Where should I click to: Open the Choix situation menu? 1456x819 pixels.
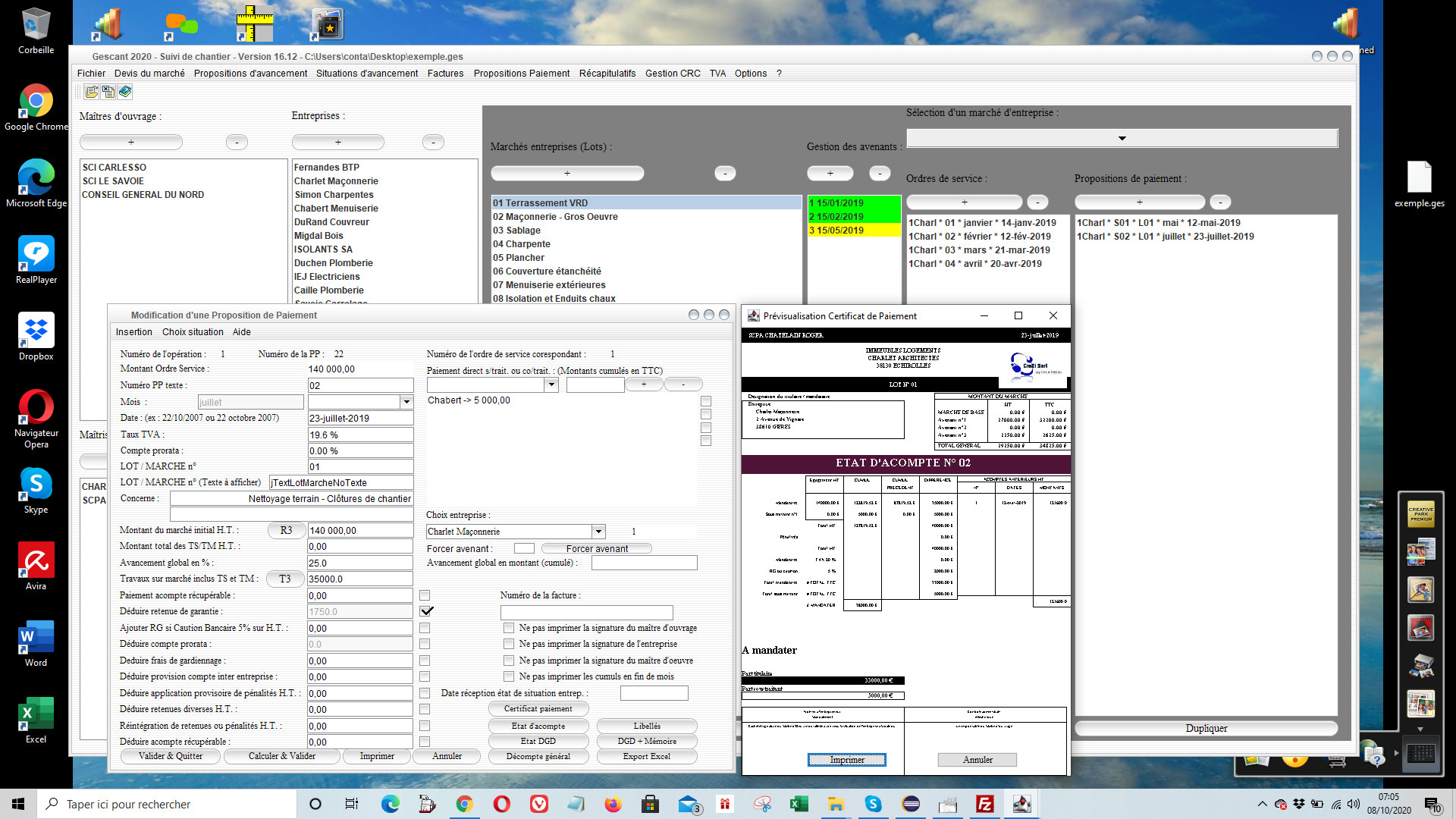point(193,332)
